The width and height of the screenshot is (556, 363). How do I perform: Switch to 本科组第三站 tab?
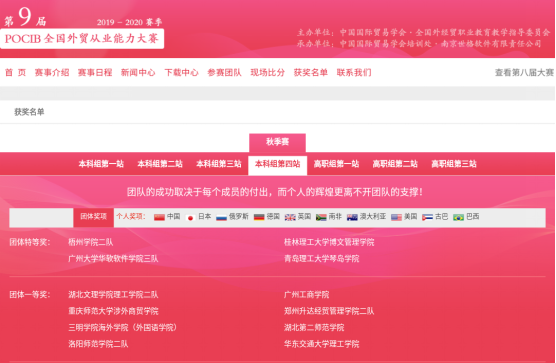click(x=219, y=164)
